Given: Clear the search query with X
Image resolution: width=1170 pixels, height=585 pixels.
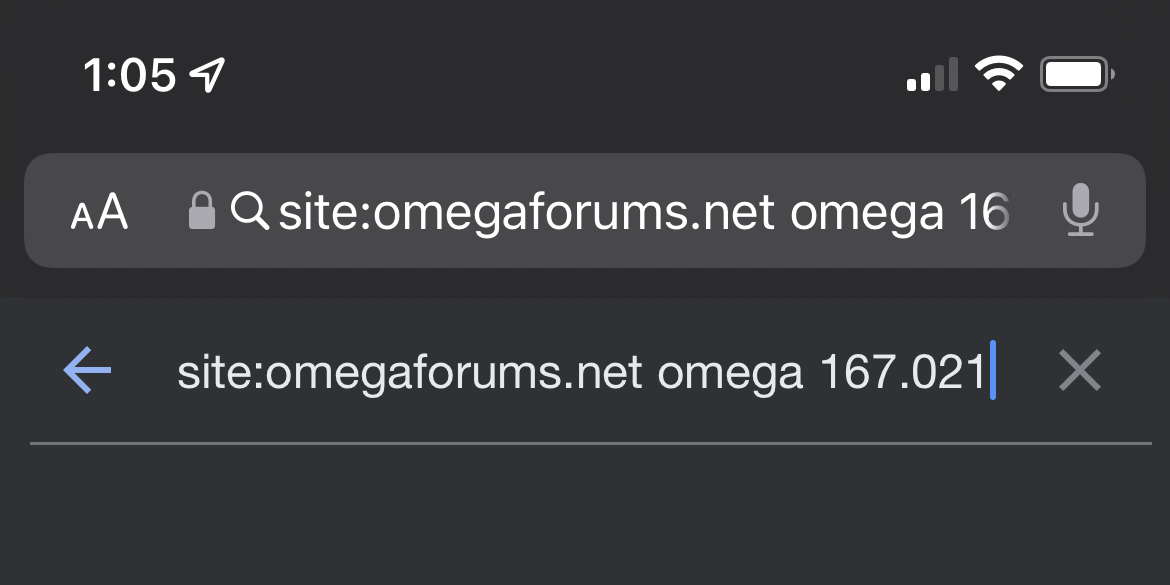Looking at the screenshot, I should (1080, 371).
